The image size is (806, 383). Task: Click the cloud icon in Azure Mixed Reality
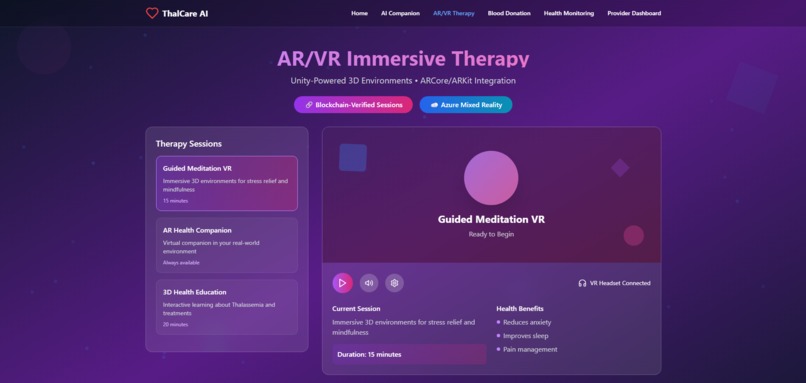tap(434, 105)
